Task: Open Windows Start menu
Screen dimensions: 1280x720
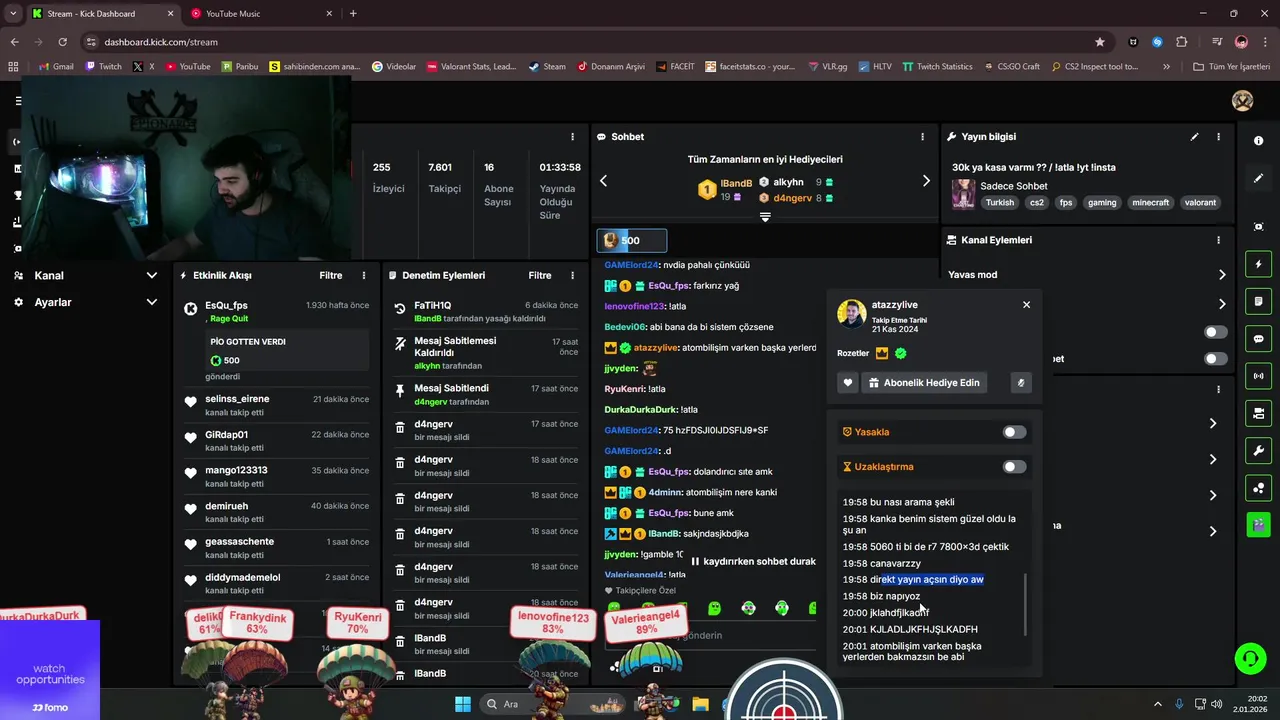Action: 463,704
